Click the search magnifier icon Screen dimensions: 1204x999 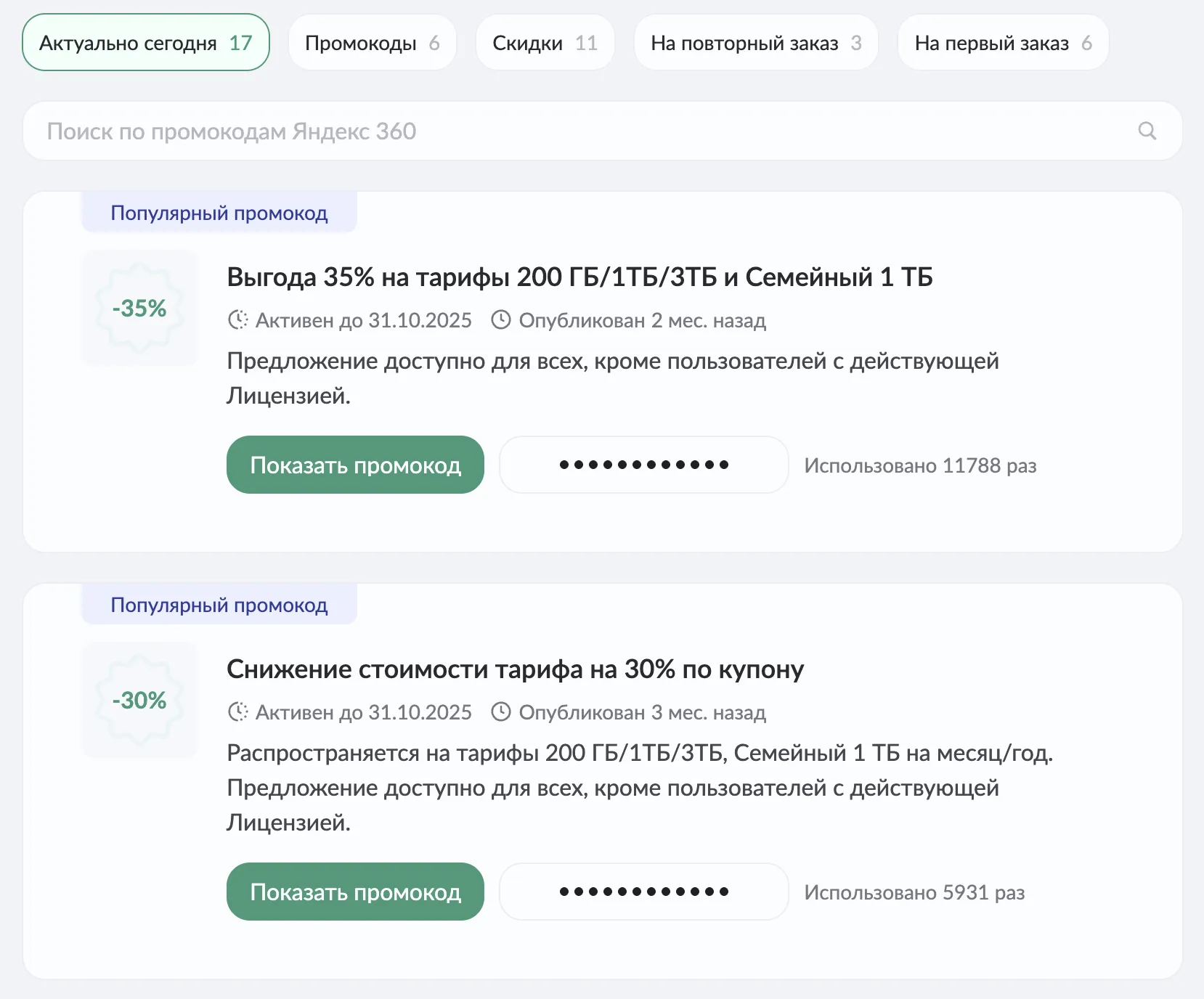(1147, 131)
